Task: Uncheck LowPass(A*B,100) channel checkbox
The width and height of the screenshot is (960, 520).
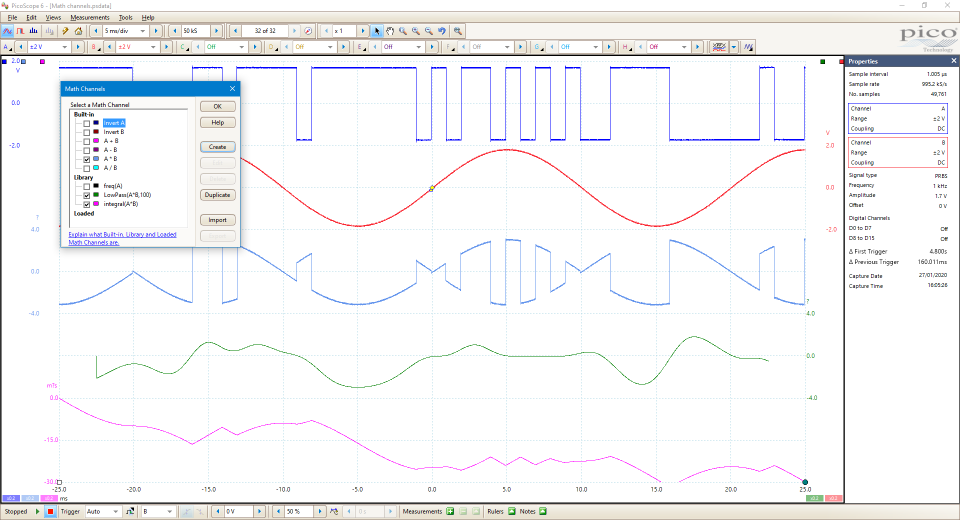Action: point(86,195)
